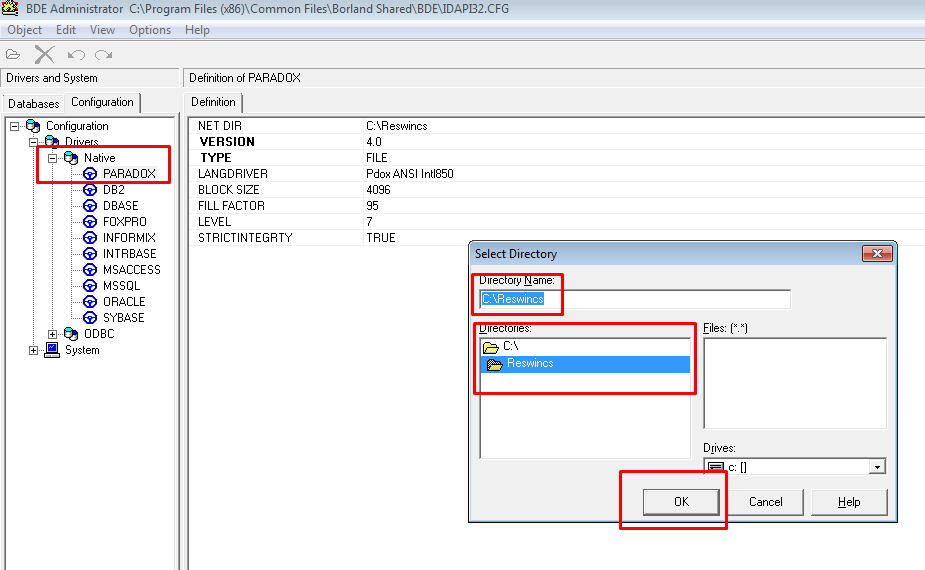The width and height of the screenshot is (925, 570).
Task: Click the BLOCK SIZE value 4096
Action: click(x=378, y=189)
